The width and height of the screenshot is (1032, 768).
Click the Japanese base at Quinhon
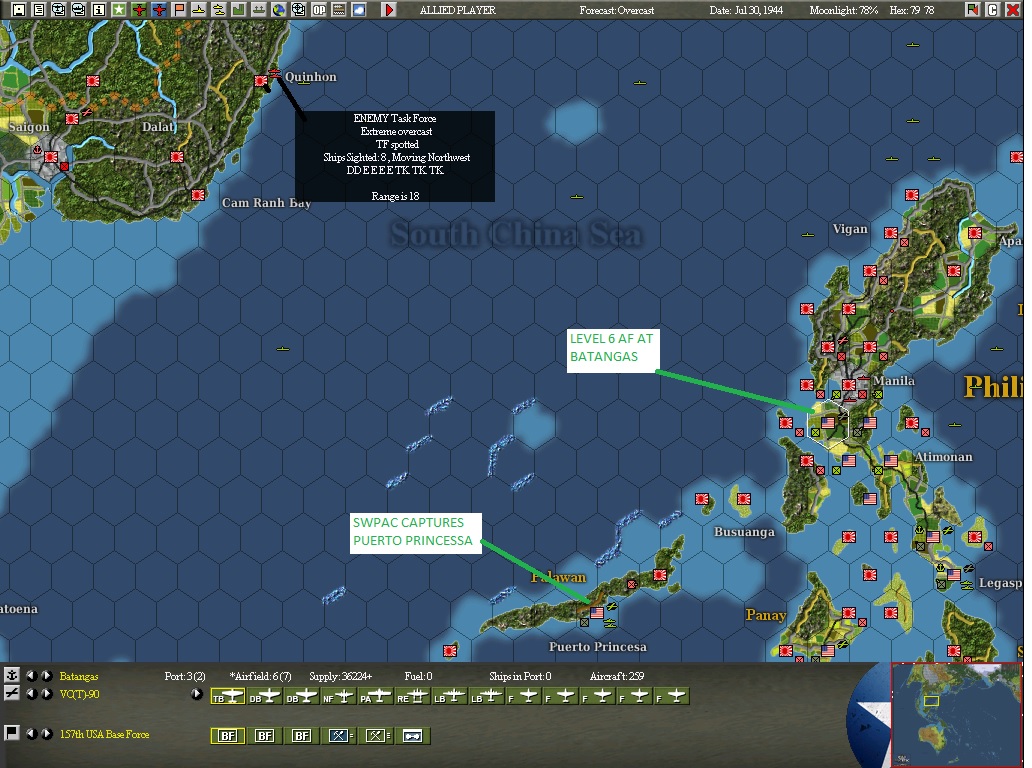[261, 81]
